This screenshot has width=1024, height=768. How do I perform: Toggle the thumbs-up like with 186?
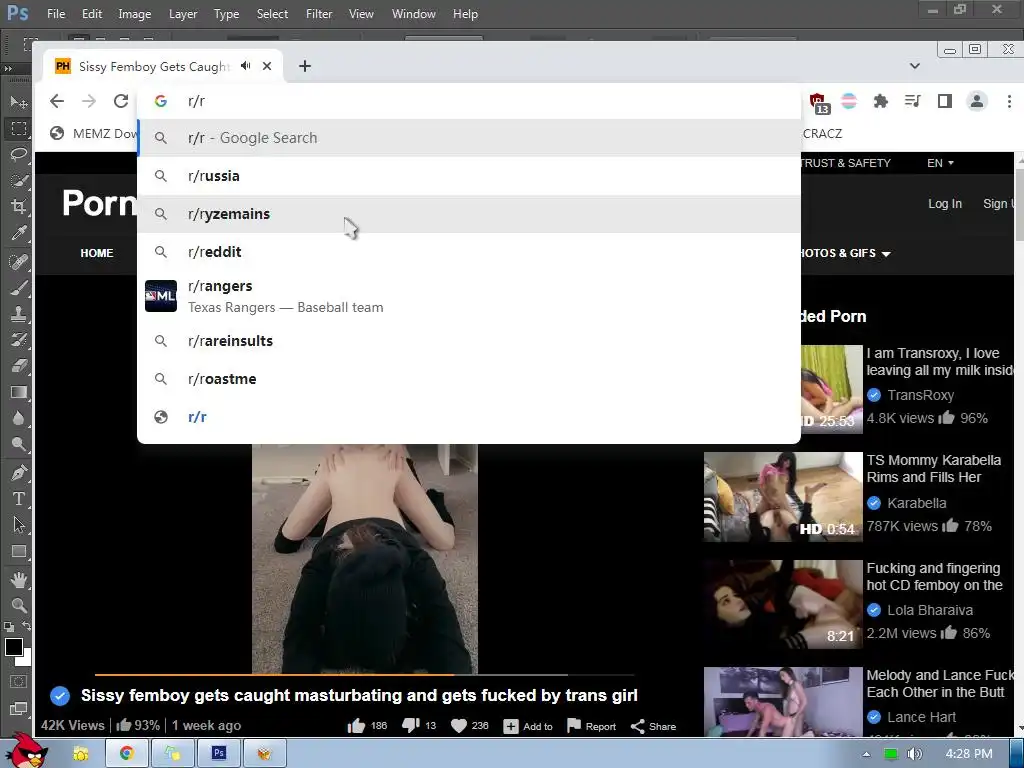367,726
